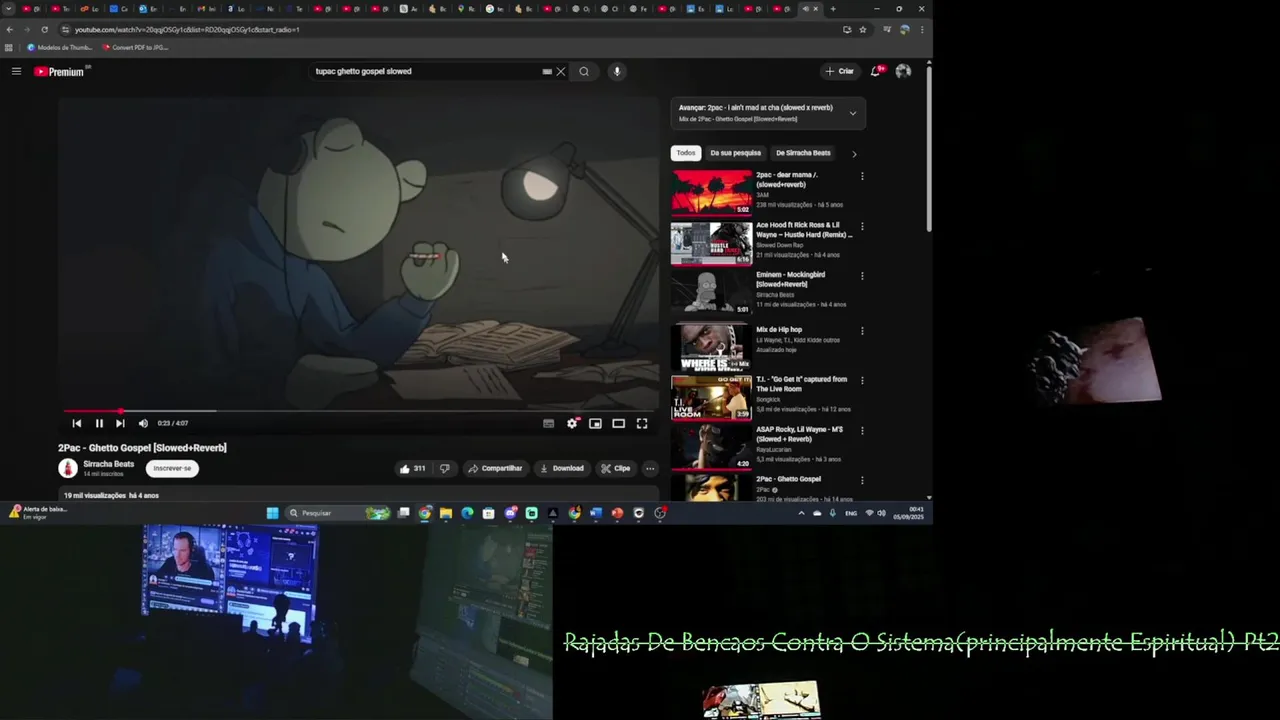Image resolution: width=1280 pixels, height=720 pixels.
Task: Clear the search text with the X
Action: pos(561,71)
